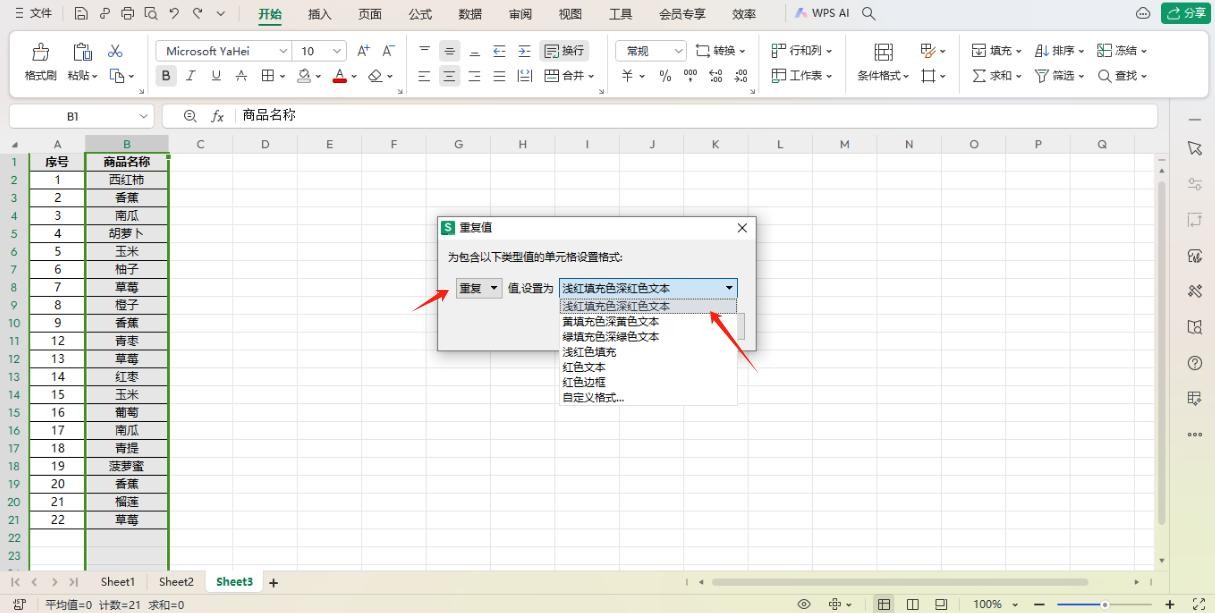Select 自定义格式... option in list
Image resolution: width=1215 pixels, height=613 pixels.
(x=593, y=397)
